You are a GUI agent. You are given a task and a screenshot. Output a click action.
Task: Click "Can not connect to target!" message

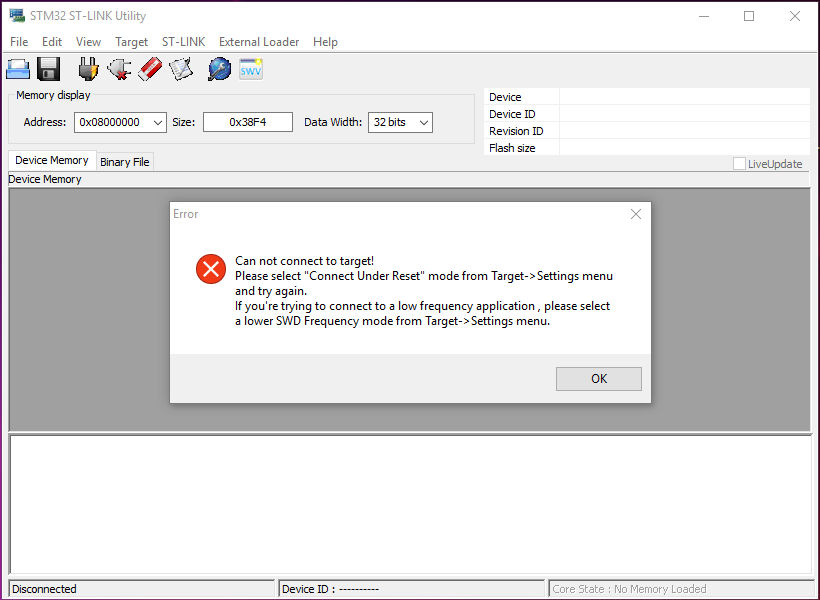304,261
